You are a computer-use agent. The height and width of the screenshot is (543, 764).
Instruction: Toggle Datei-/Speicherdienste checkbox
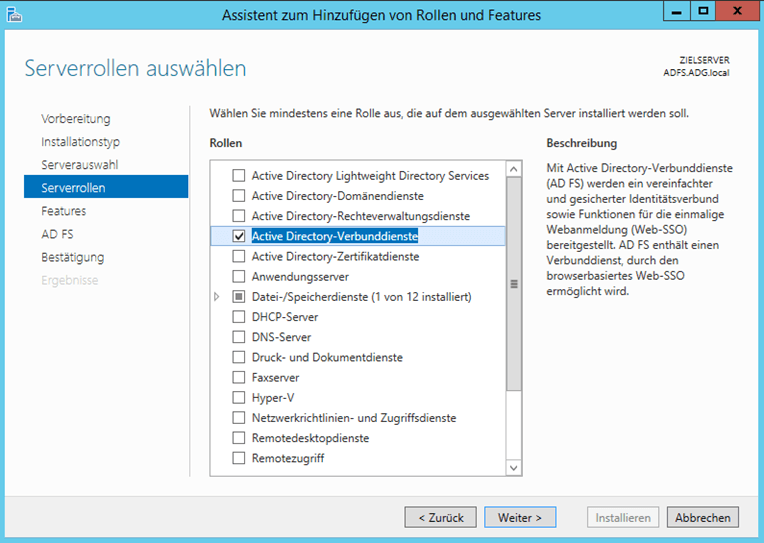239,297
